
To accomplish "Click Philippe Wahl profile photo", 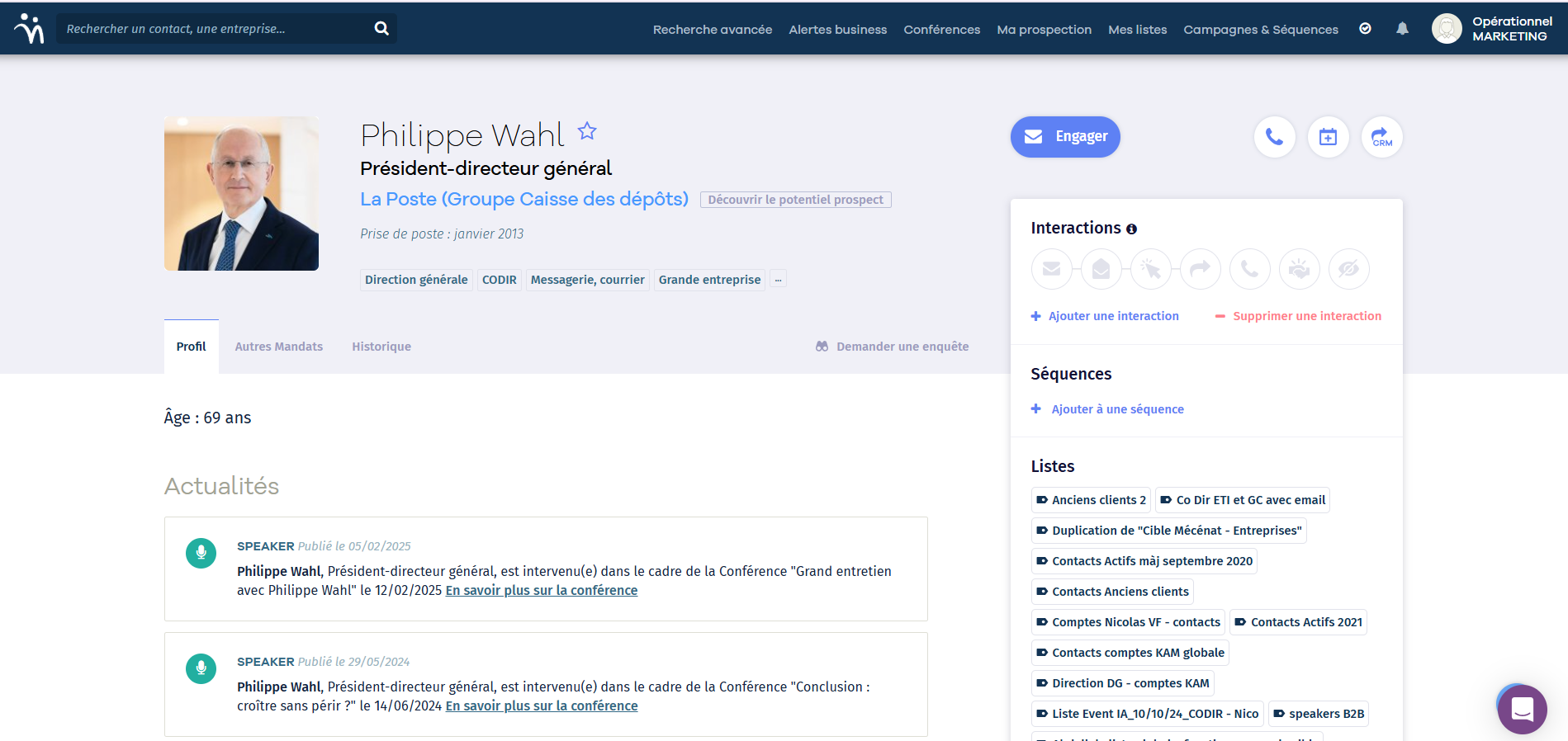I will [241, 193].
